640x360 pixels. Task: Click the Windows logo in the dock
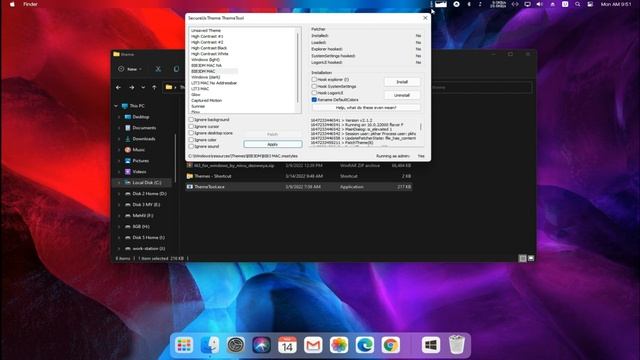tap(431, 345)
